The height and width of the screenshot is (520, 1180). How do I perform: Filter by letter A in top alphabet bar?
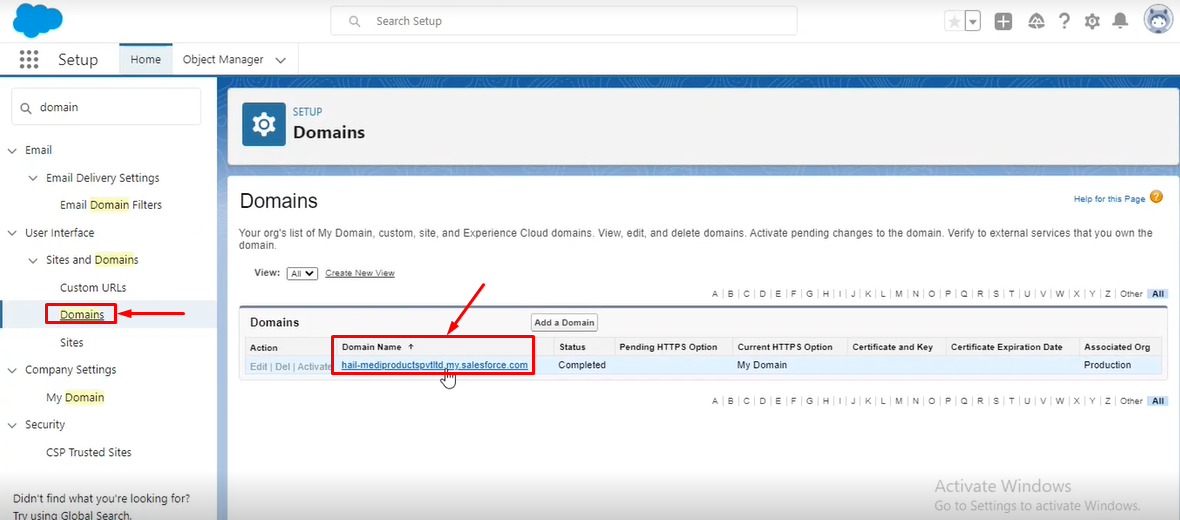715,294
